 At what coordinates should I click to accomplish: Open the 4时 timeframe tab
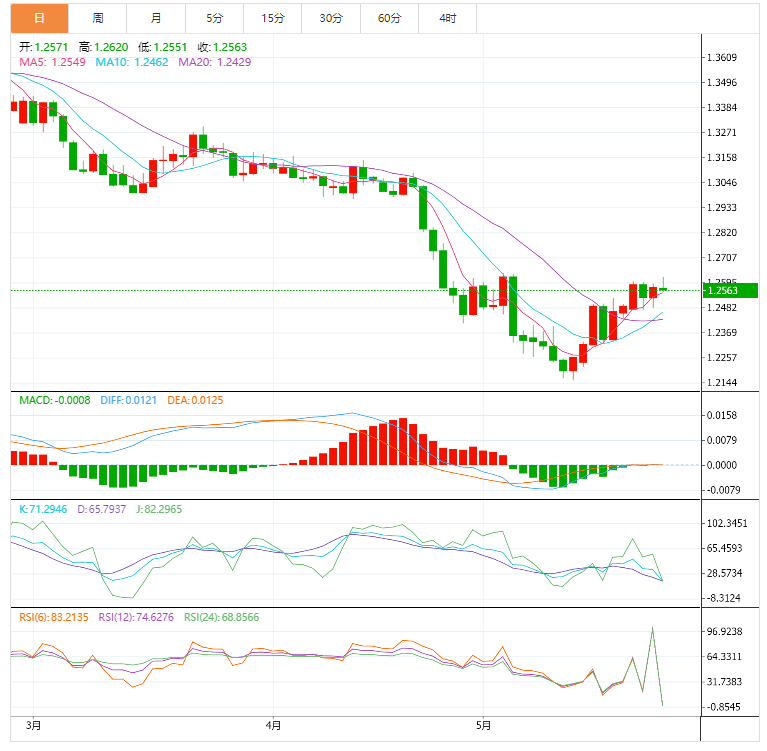448,19
